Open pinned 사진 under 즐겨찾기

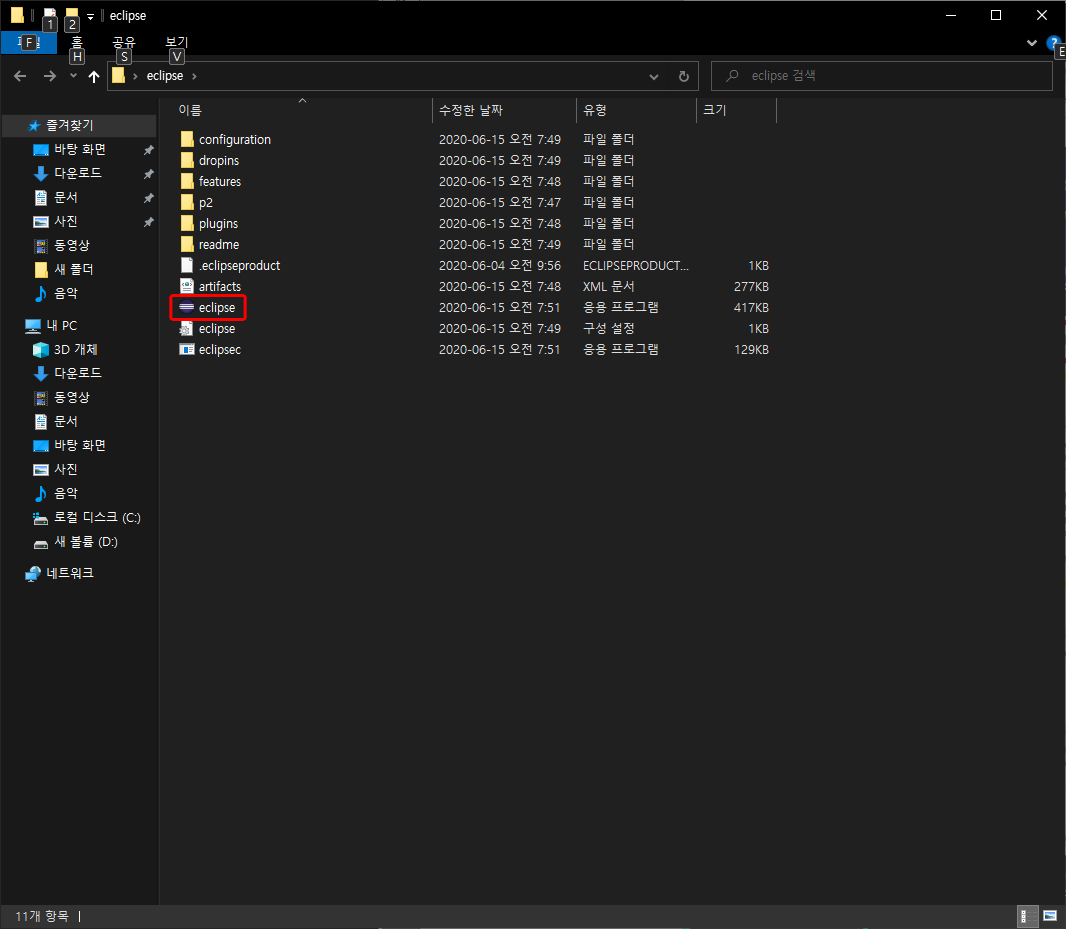tap(55, 222)
